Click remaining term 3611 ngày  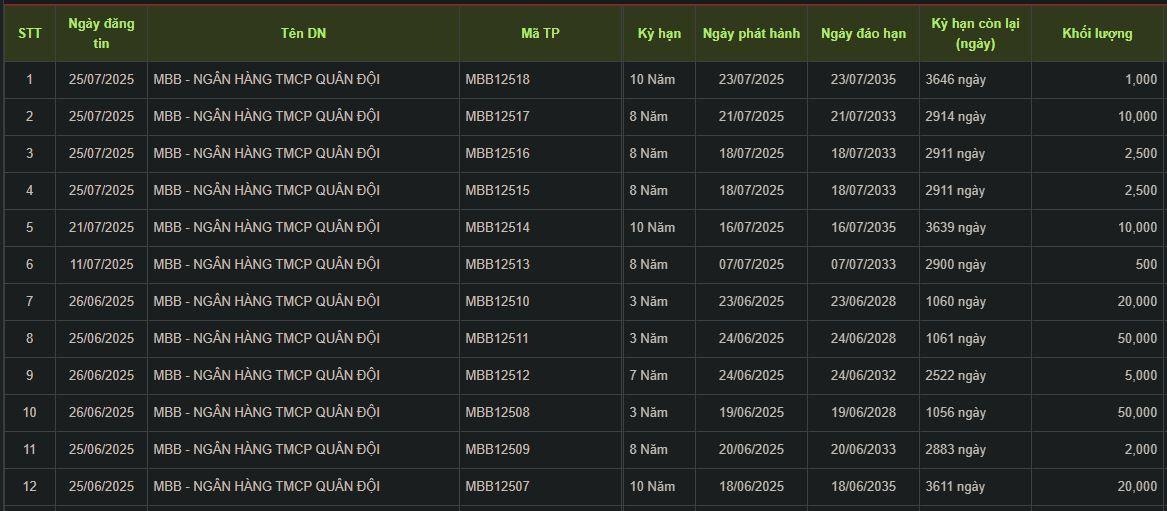[956, 486]
